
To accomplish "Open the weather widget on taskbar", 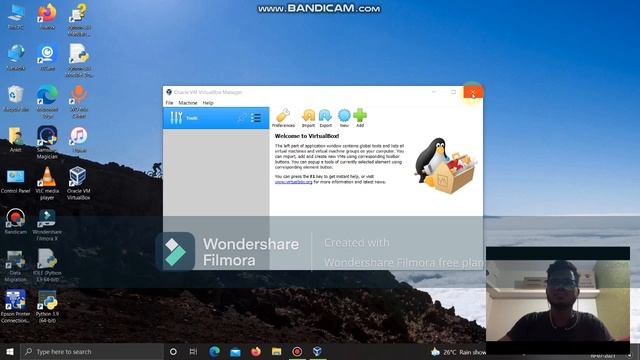I will click(x=458, y=352).
